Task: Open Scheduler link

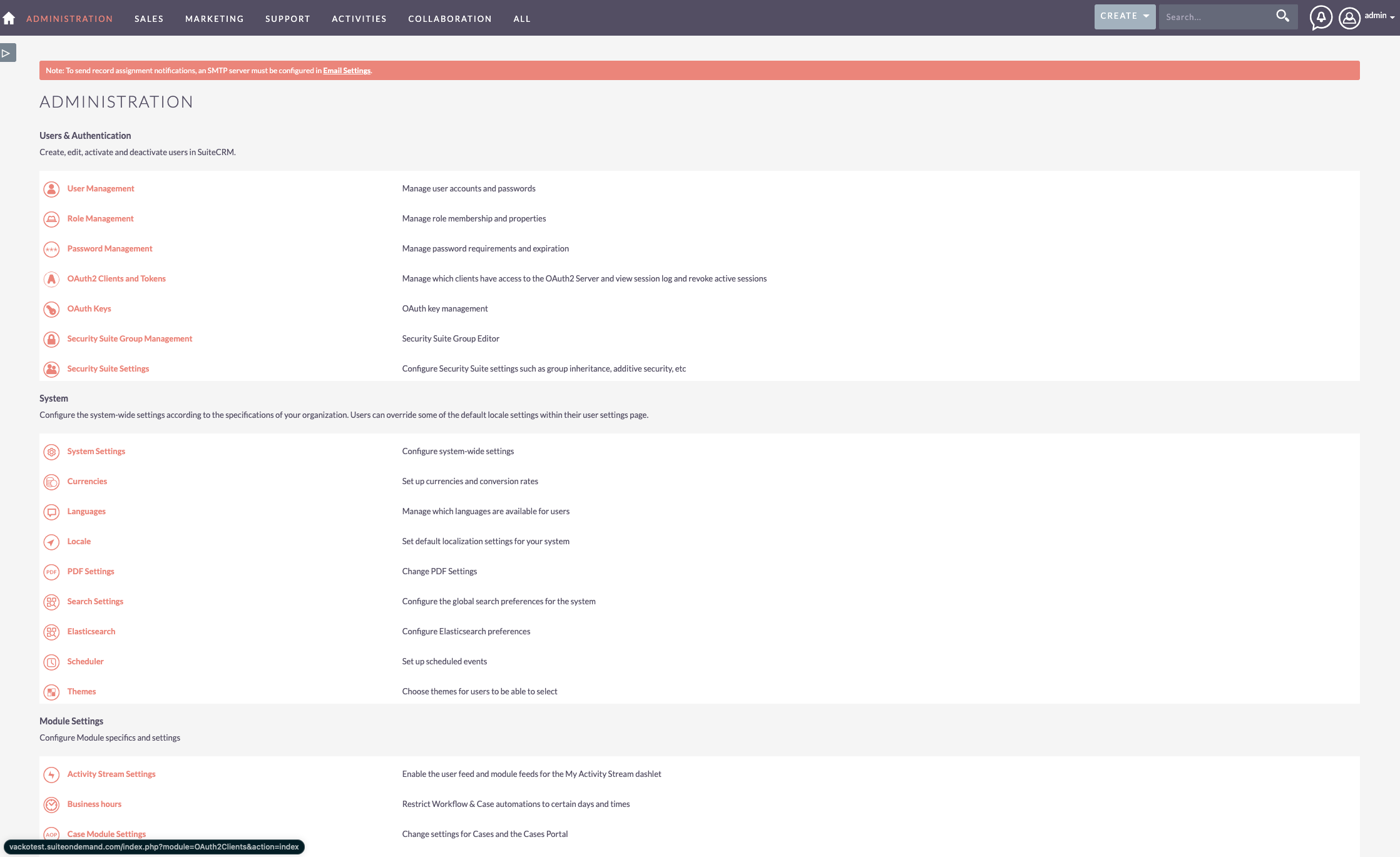Action: tap(86, 661)
